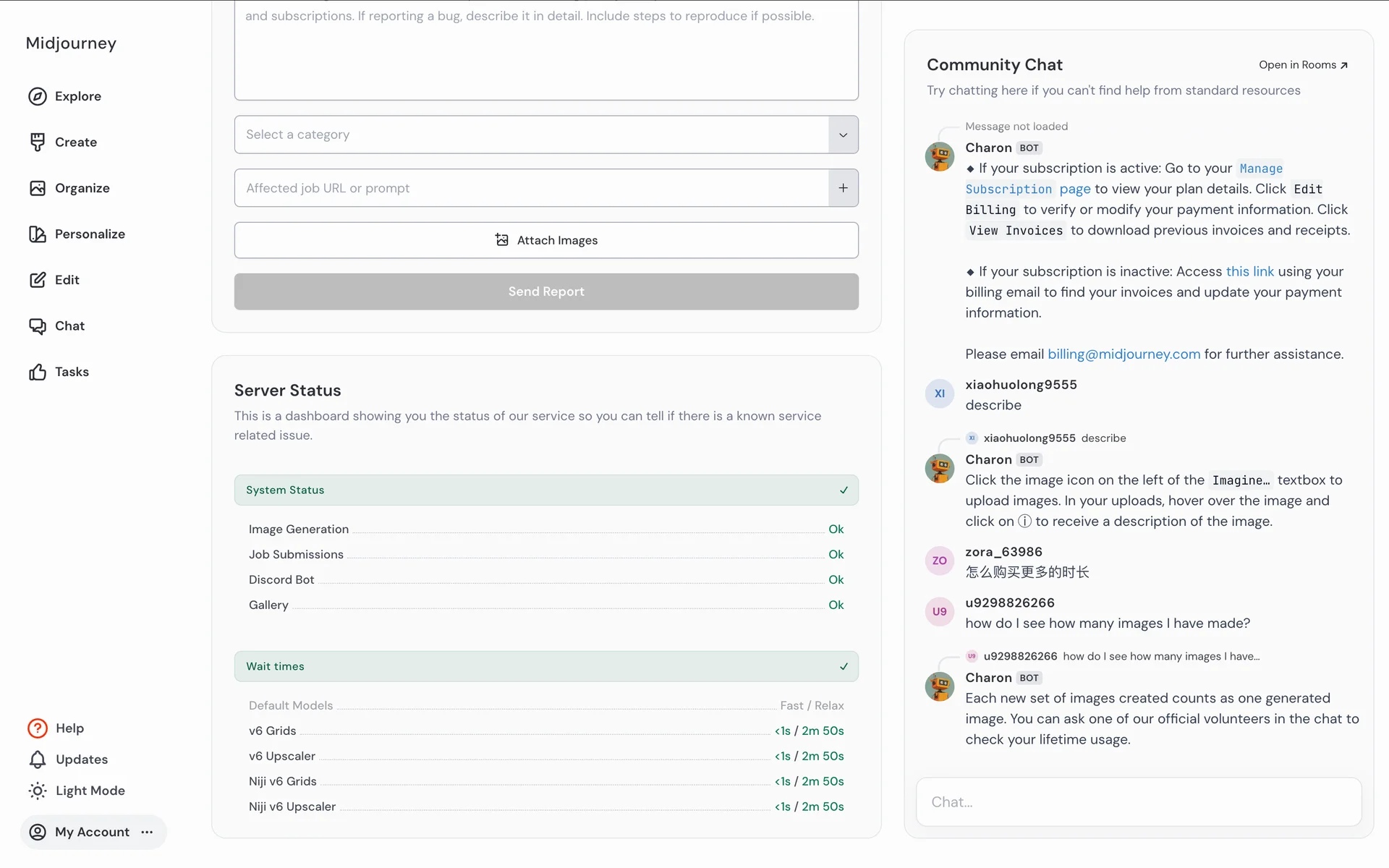Viewport: 1389px width, 868px height.
Task: Click the Send Report button
Action: point(546,292)
